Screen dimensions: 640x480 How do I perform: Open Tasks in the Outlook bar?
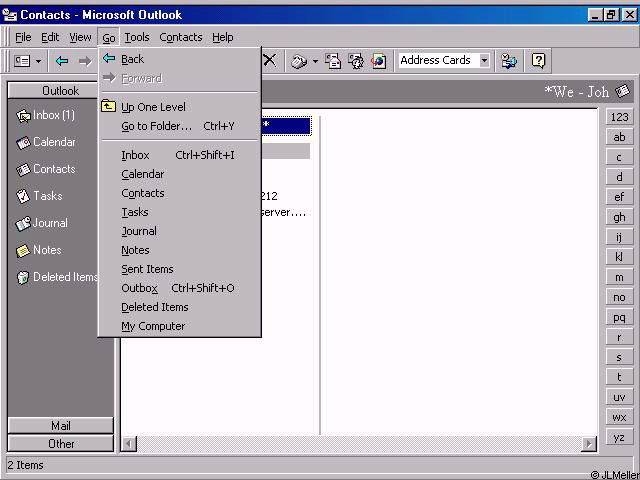[x=39, y=196]
